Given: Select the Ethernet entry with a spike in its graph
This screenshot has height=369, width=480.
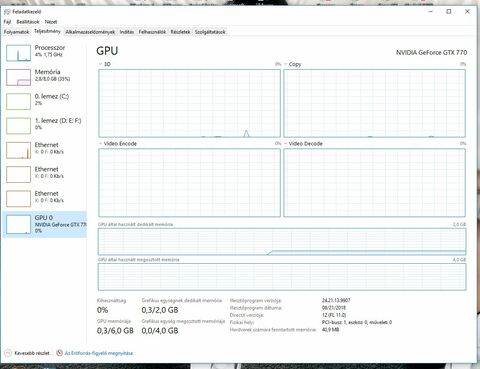Looking at the screenshot, I should pyautogui.click(x=45, y=150).
